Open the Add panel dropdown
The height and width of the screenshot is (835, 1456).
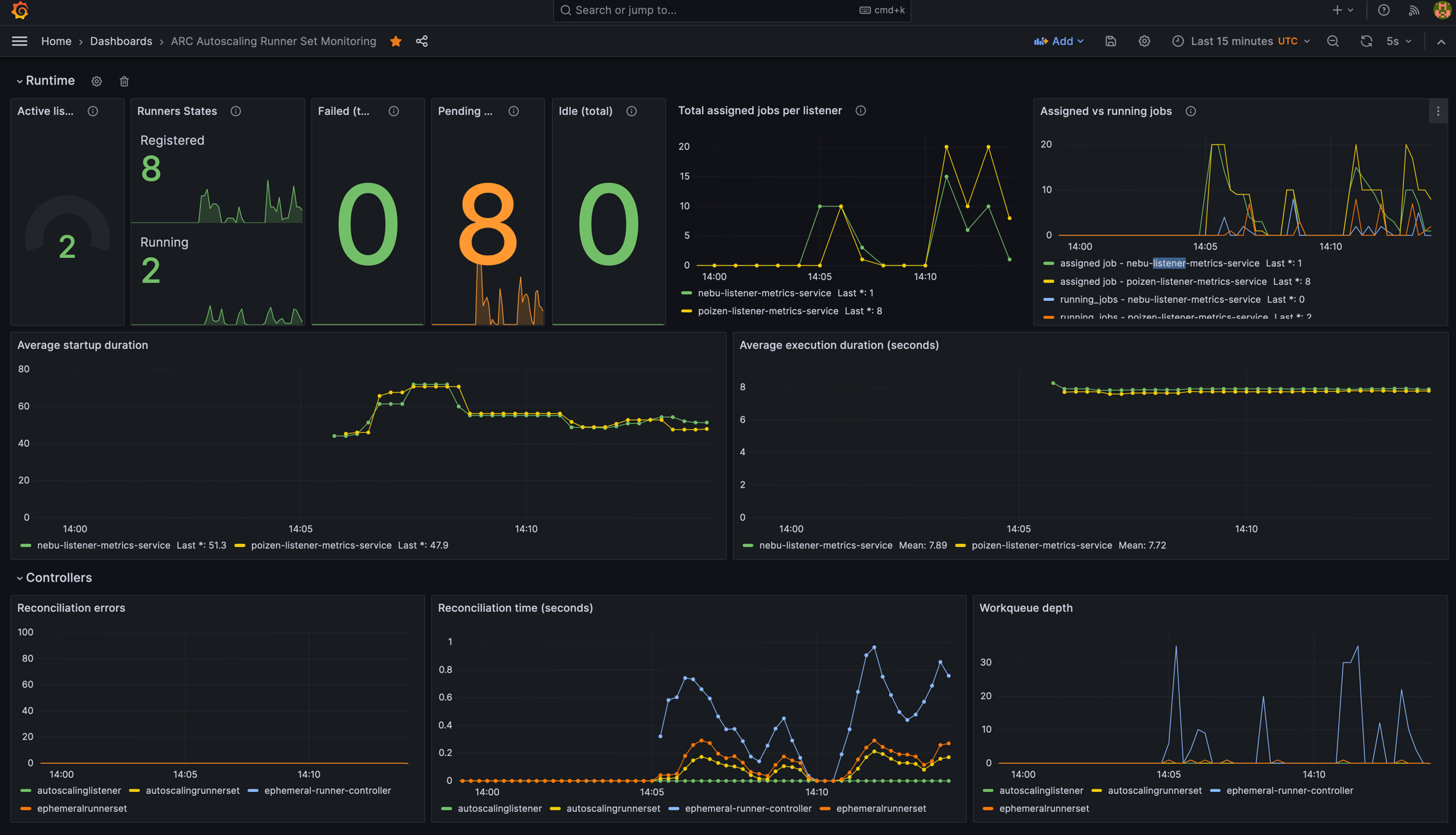tap(1059, 41)
